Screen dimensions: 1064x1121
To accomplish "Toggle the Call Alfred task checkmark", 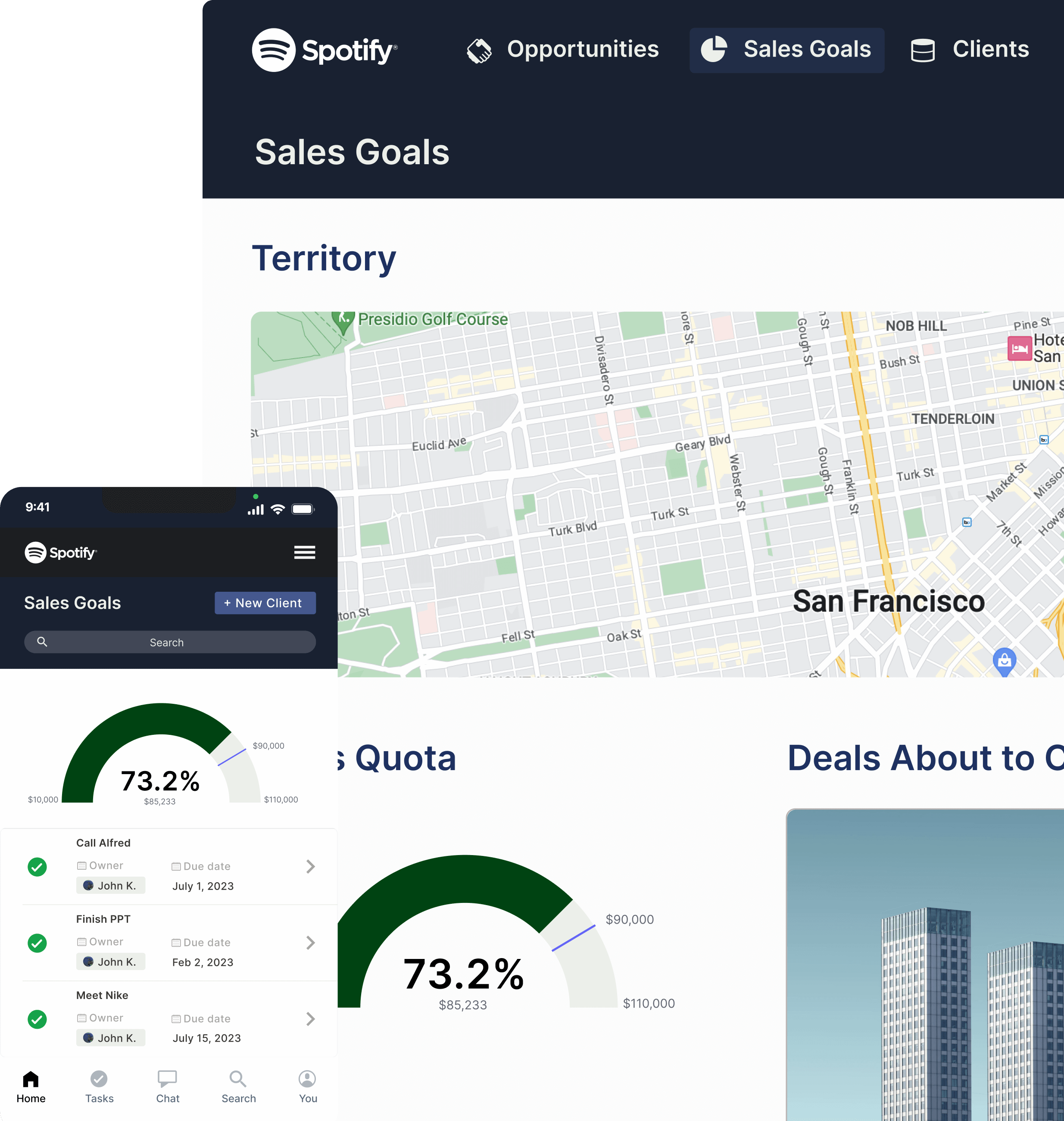I will [37, 866].
